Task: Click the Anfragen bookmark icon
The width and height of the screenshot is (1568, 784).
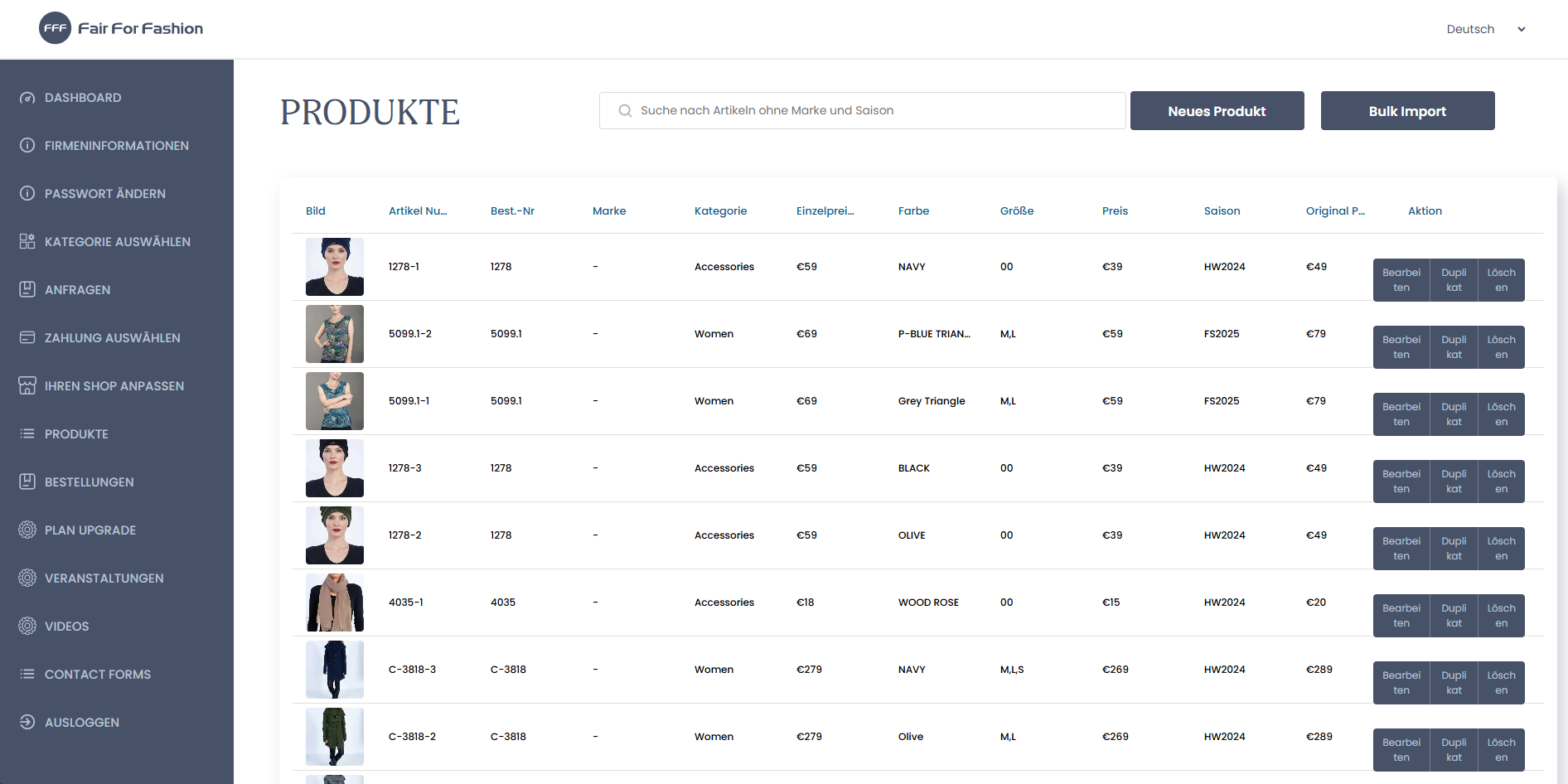Action: [x=27, y=290]
